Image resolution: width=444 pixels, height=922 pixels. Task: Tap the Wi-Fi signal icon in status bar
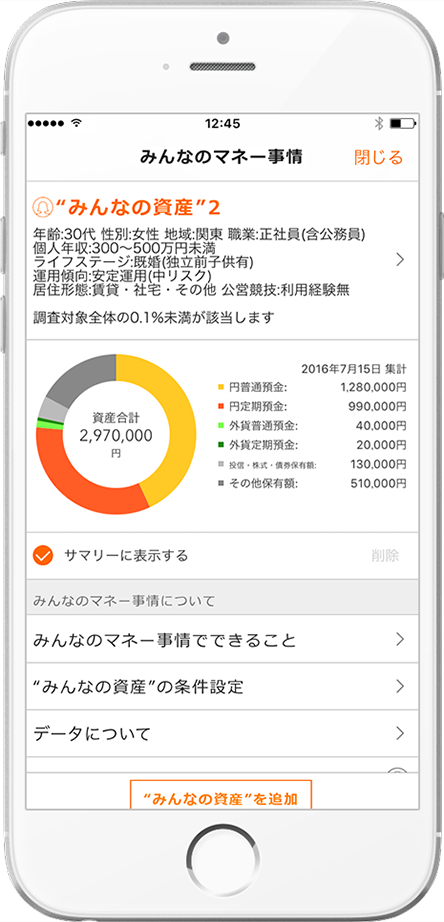pos(76,123)
